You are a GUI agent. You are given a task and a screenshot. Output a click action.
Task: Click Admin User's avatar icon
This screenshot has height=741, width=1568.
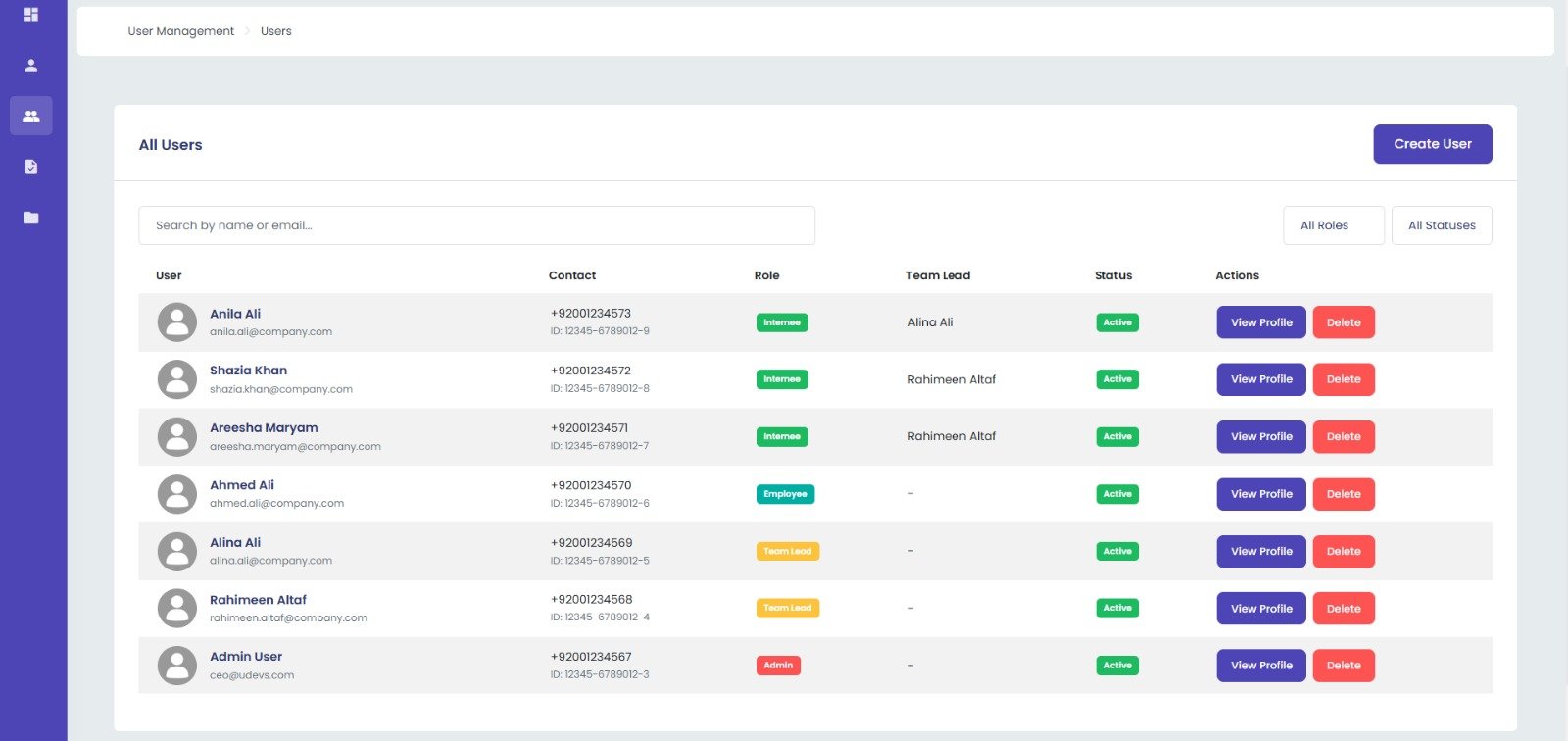177,666
